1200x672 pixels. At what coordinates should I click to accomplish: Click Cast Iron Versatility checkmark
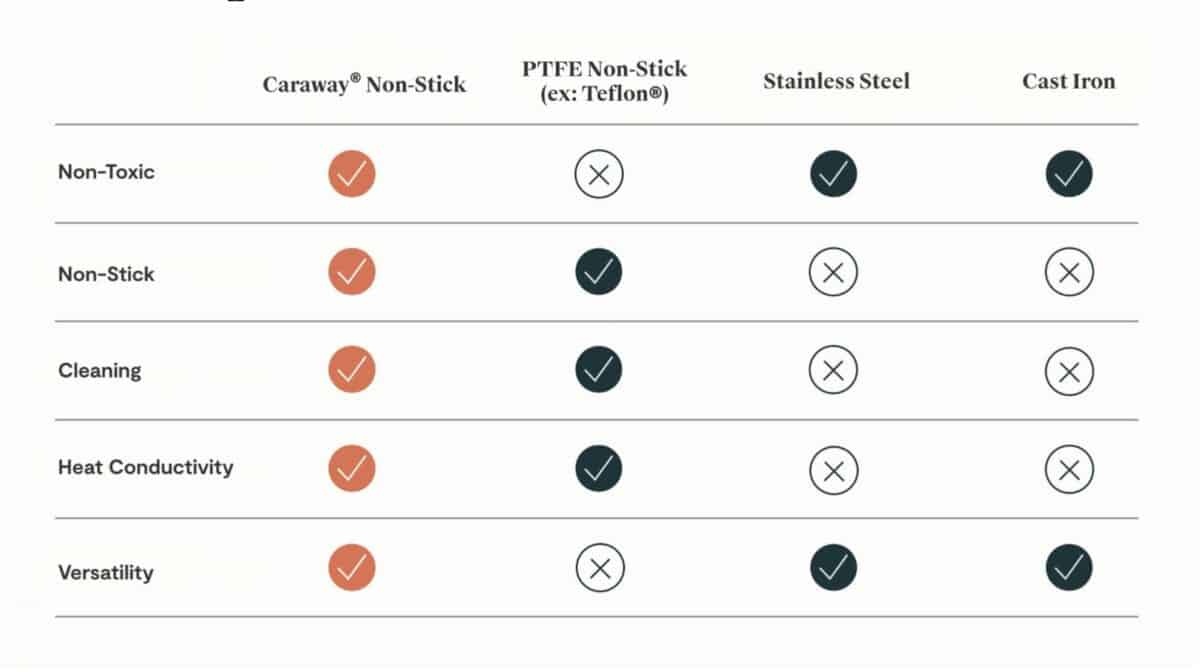[1069, 568]
